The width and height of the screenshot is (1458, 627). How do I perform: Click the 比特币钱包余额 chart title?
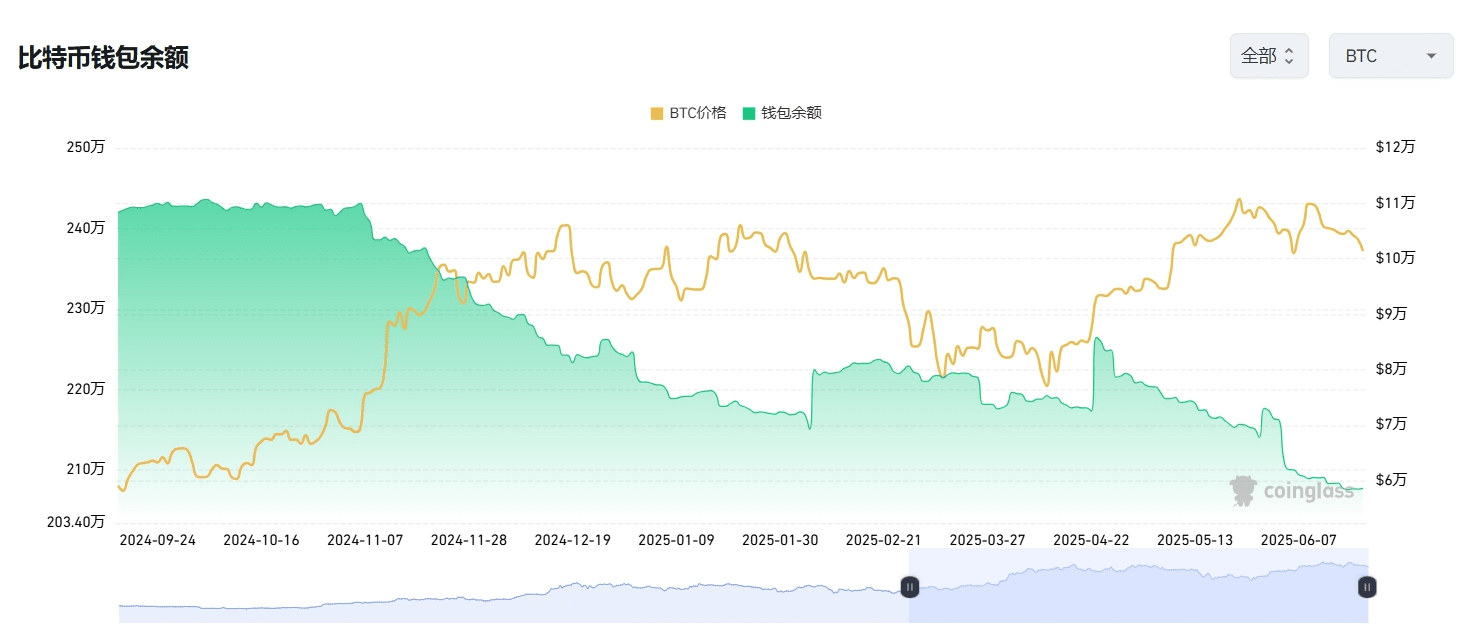[103, 57]
